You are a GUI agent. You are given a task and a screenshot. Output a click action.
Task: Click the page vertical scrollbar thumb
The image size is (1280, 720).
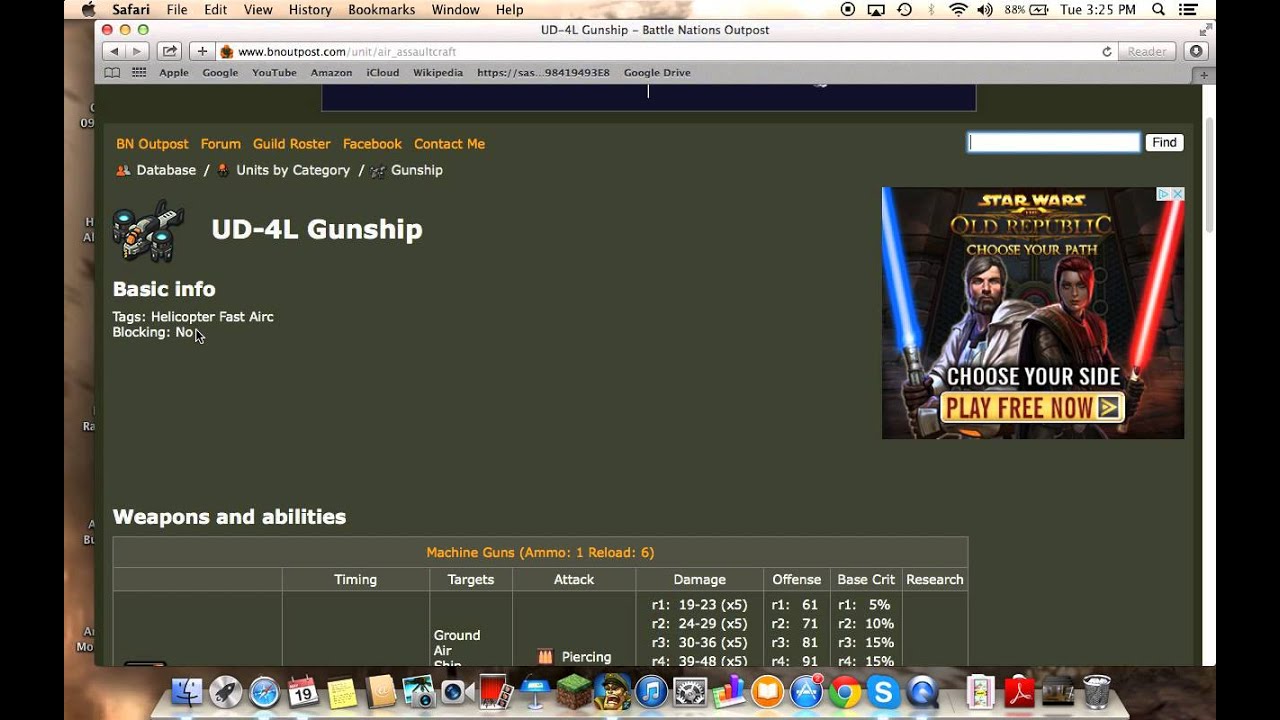(x=1210, y=175)
